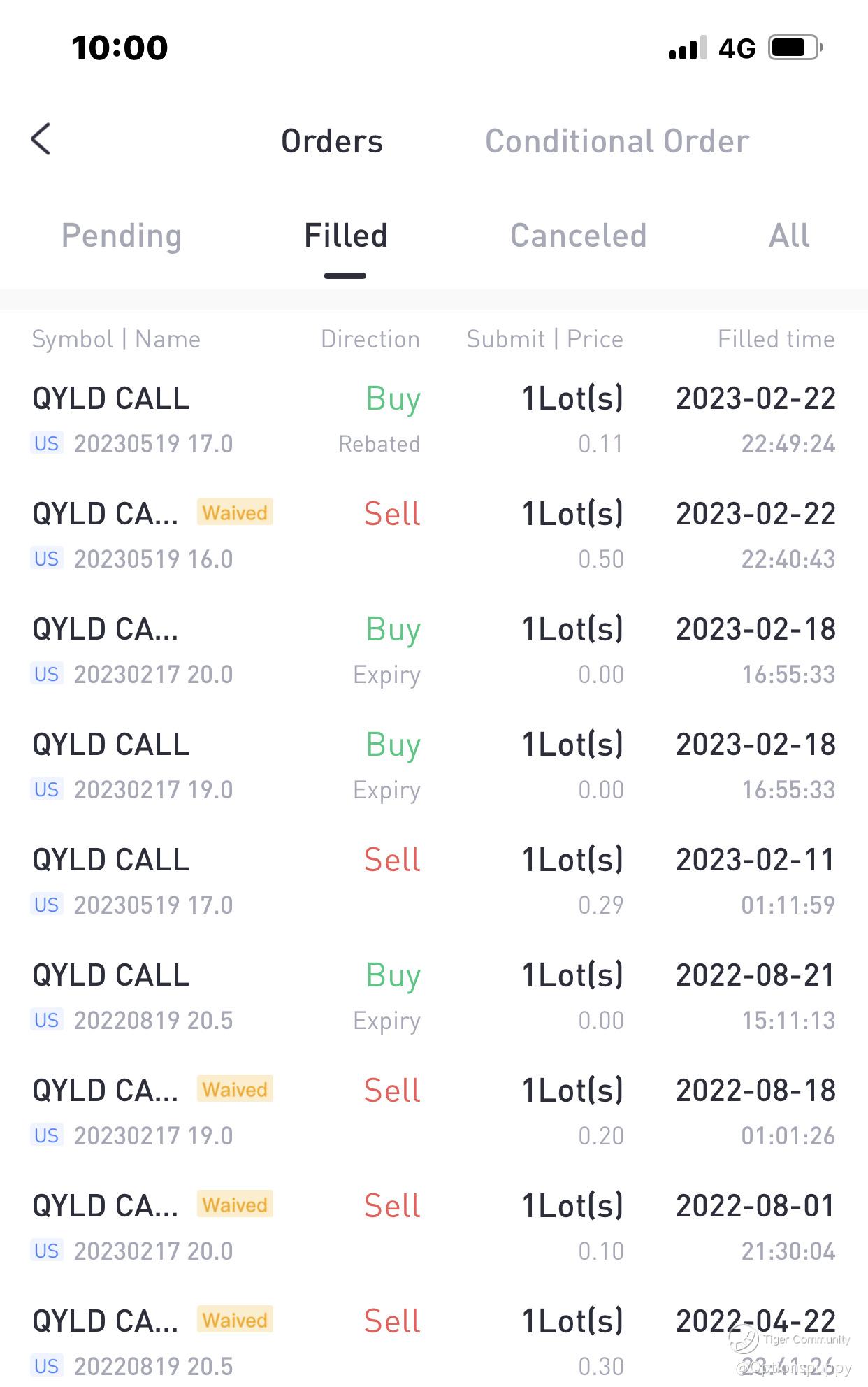Tap the battery status icon
This screenshot has width=868, height=1387.
point(795,48)
